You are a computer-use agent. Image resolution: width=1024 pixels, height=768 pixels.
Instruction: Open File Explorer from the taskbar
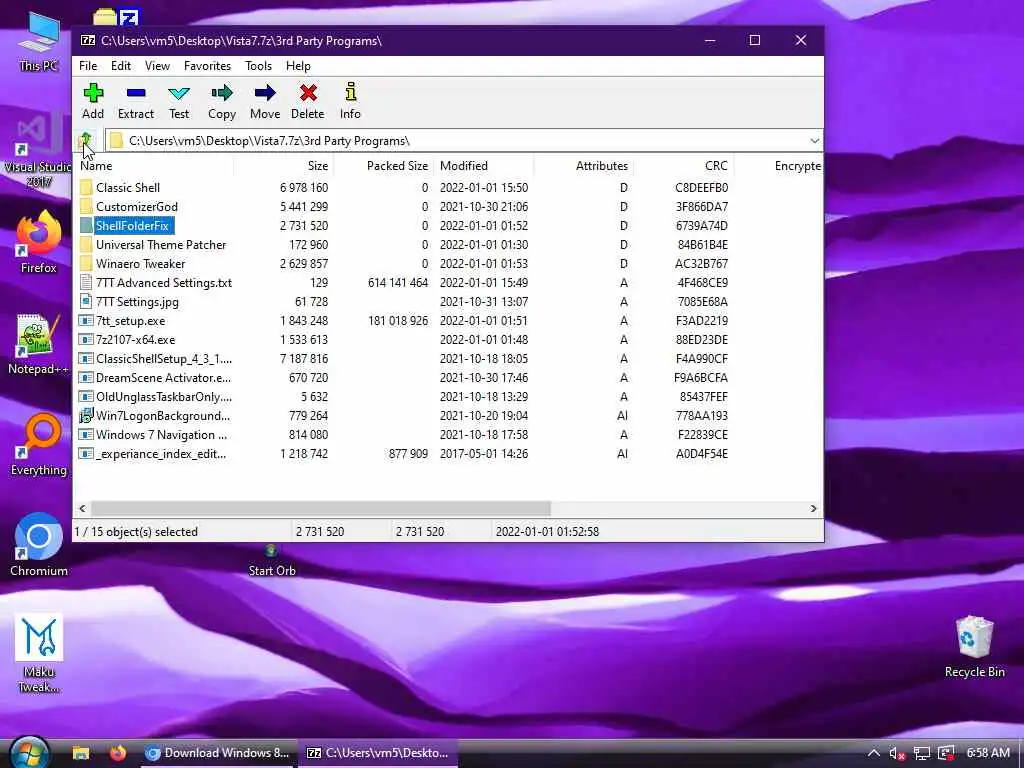tap(81, 753)
